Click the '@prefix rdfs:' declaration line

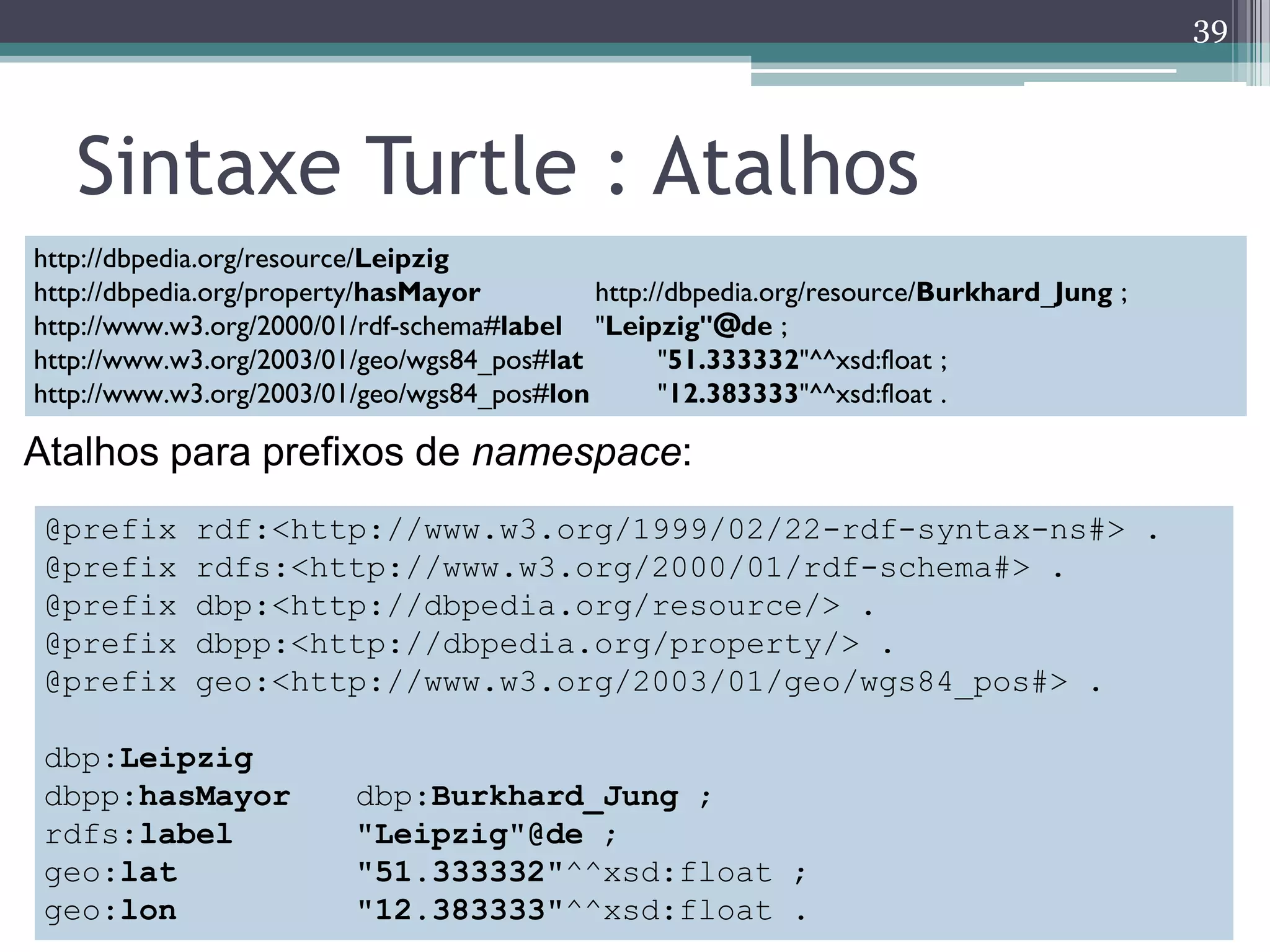(555, 568)
